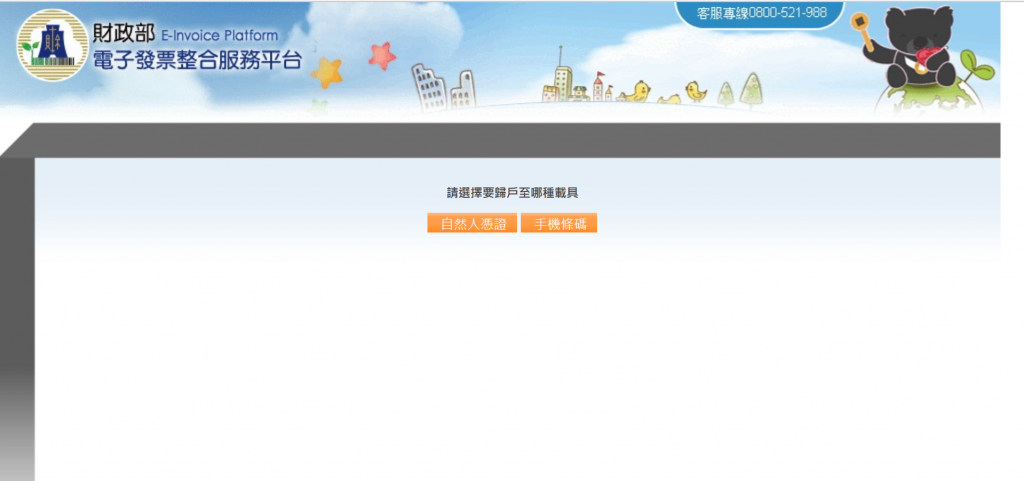Click the 客服專線0800-521-988 hotline badge
The image size is (1024, 481).
coord(761,14)
